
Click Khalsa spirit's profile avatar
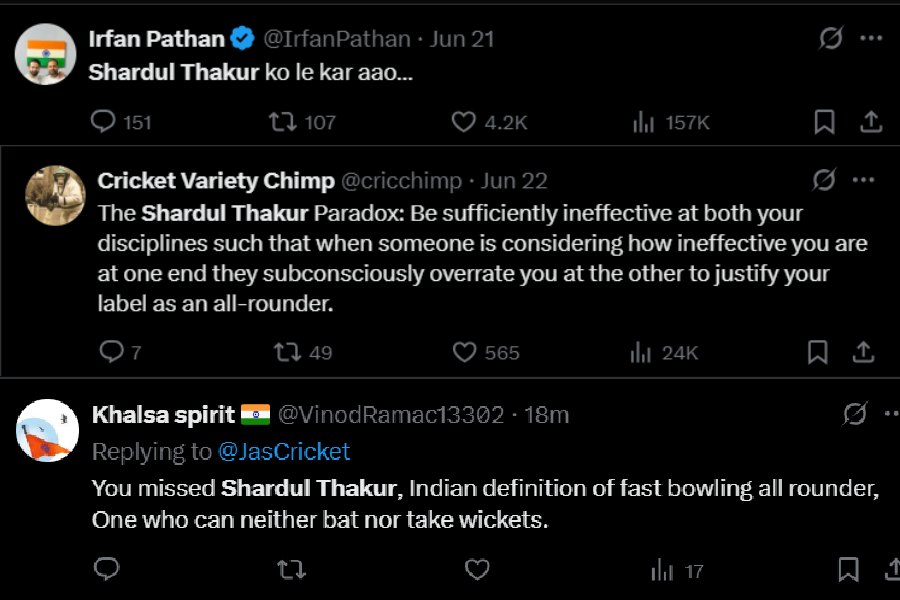click(47, 430)
